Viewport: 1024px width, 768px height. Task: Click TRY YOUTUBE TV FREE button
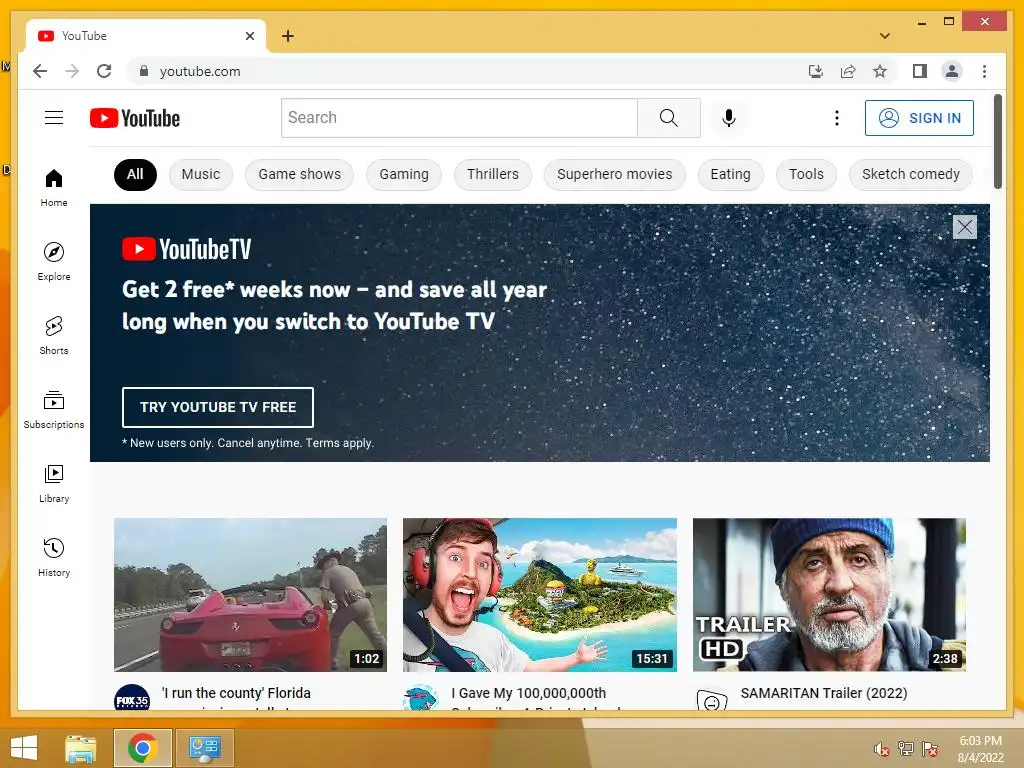click(x=217, y=407)
